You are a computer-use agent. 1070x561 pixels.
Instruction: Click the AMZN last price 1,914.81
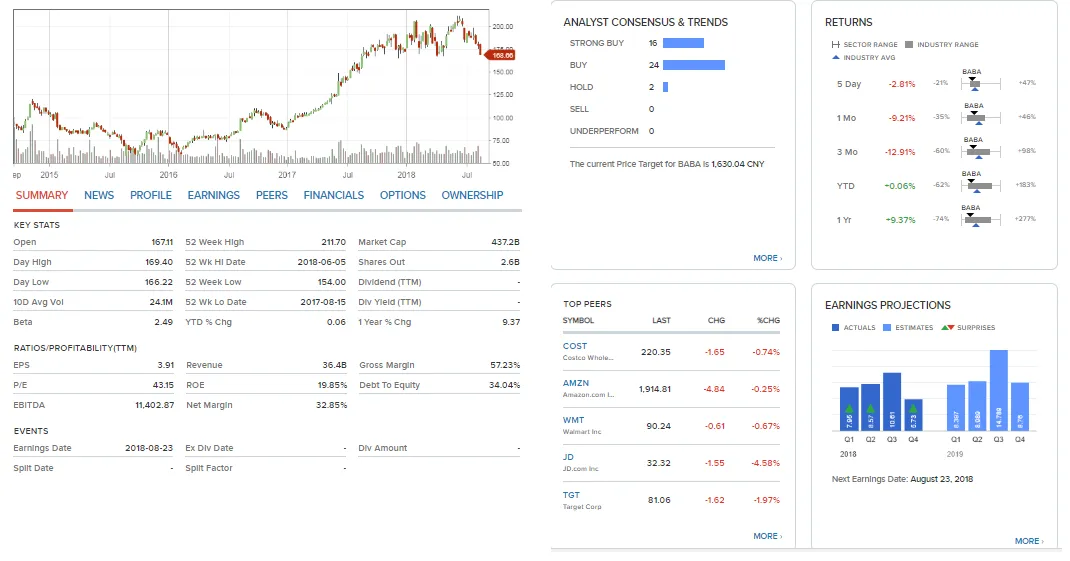pyautogui.click(x=654, y=389)
